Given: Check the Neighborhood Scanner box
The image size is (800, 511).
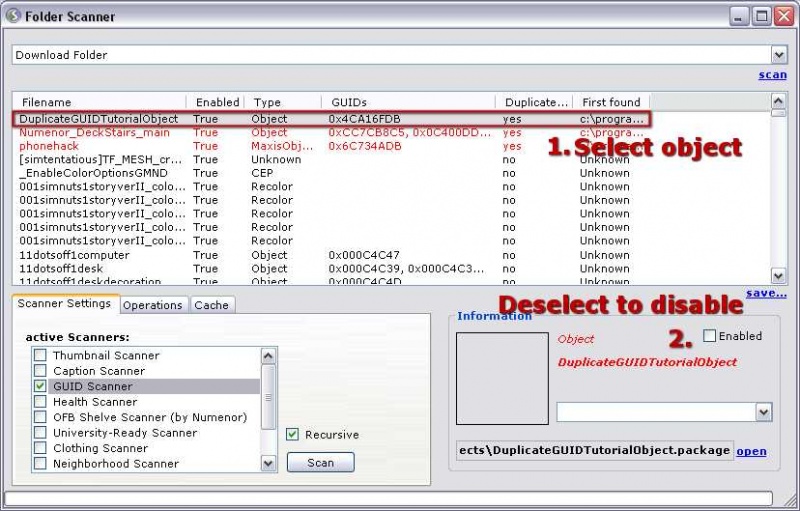Looking at the screenshot, I should (x=40, y=463).
